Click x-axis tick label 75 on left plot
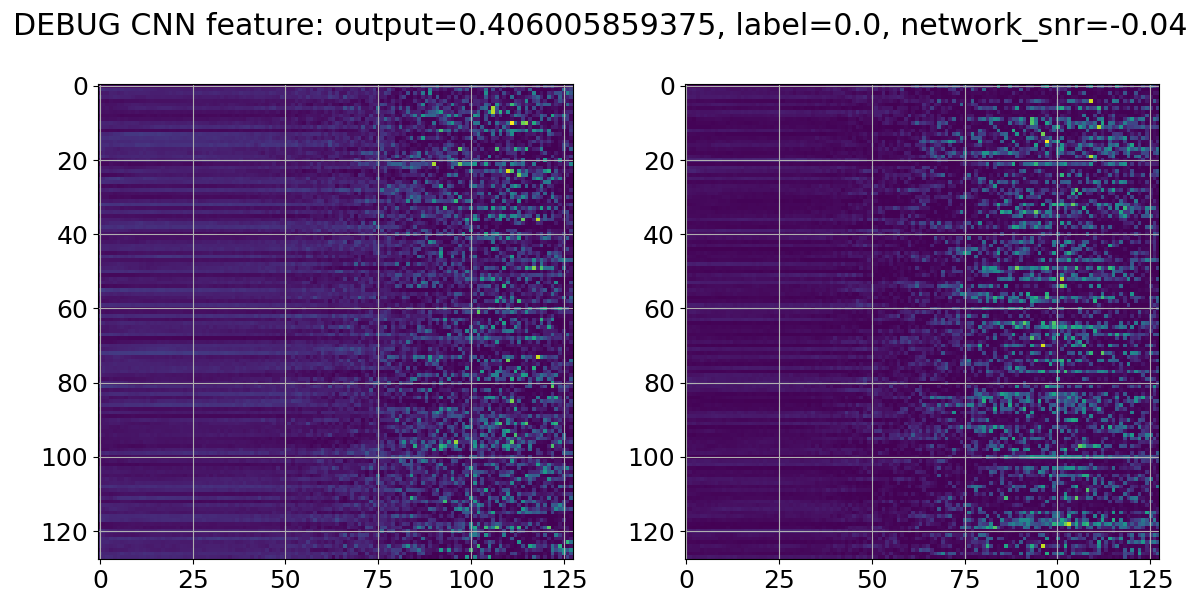This screenshot has width=1200, height=600. 379,578
